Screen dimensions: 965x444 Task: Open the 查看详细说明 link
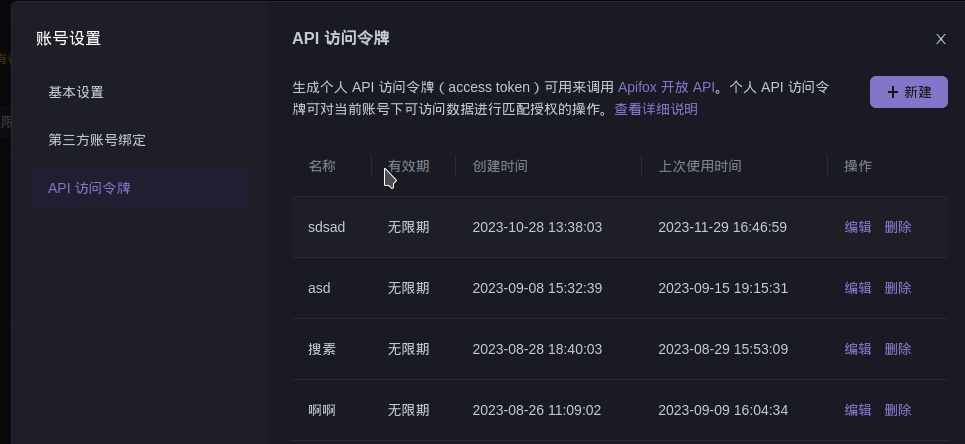[656, 110]
